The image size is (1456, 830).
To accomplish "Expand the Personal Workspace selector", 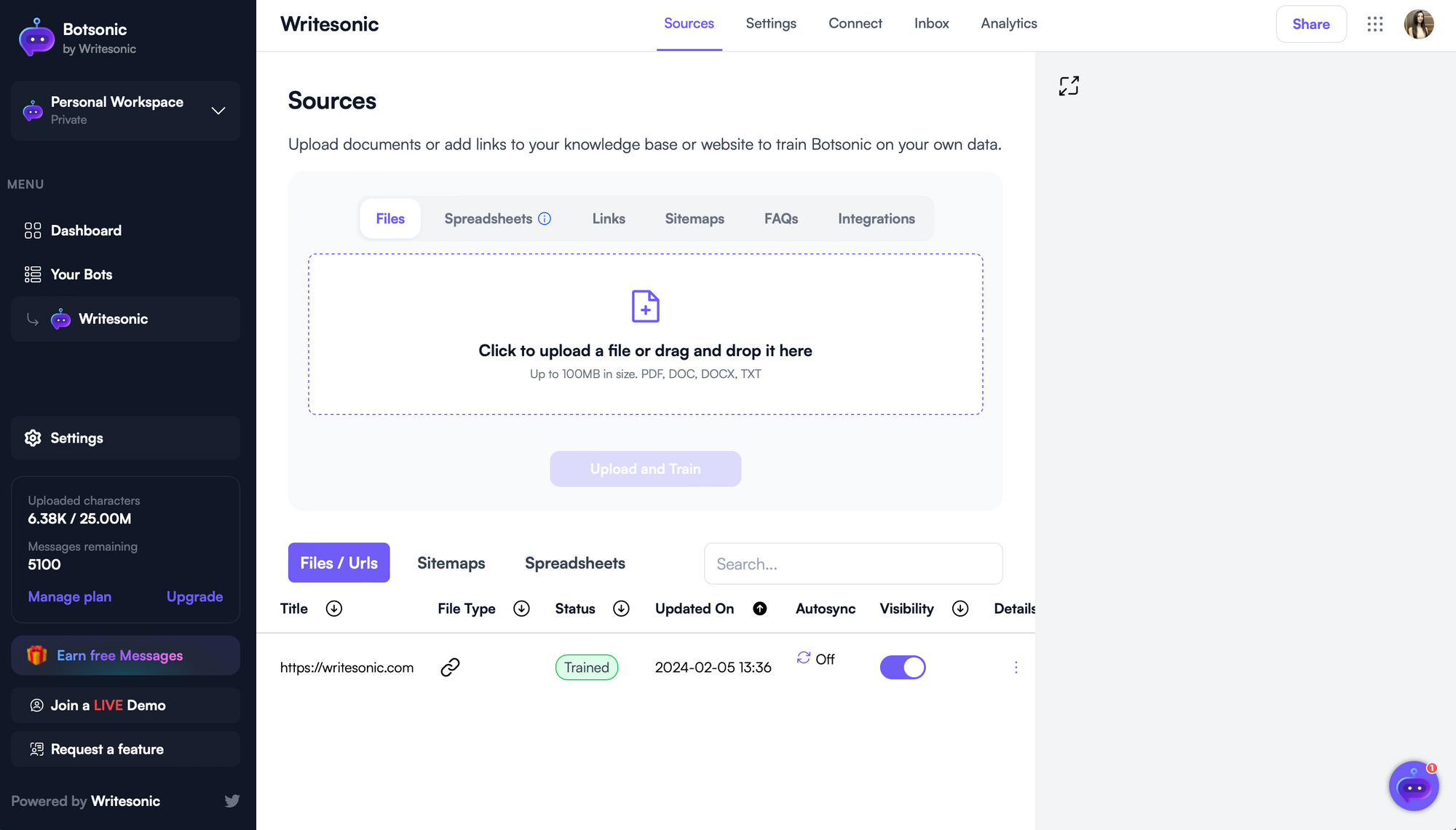I will (218, 111).
